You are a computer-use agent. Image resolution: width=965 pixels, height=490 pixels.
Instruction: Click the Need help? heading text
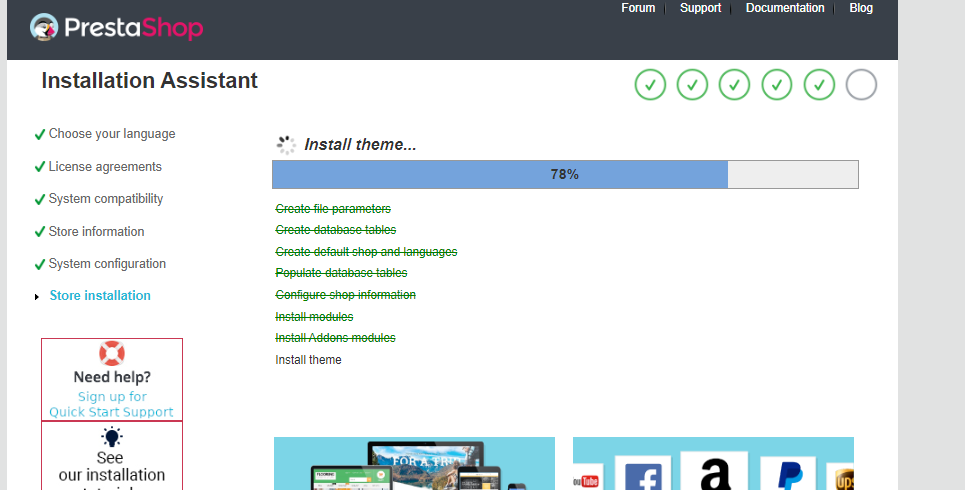[x=112, y=377]
